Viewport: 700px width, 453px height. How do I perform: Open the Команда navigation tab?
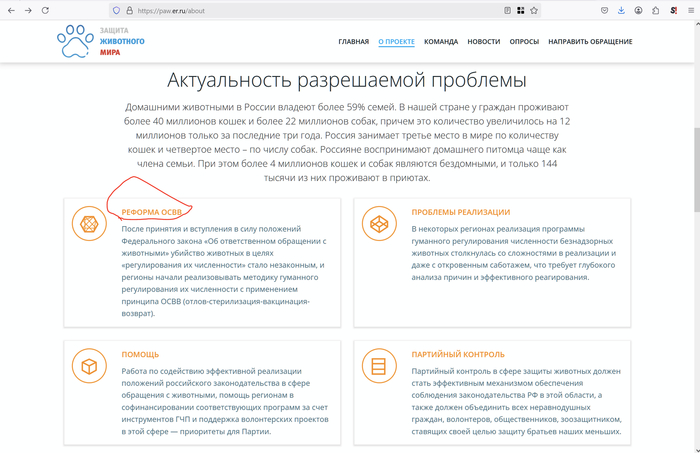(x=440, y=42)
